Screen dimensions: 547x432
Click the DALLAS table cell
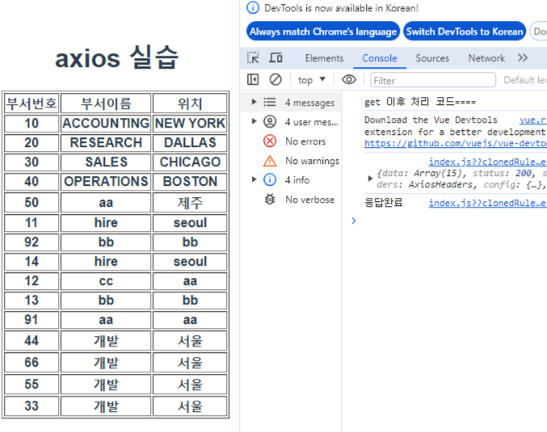click(x=190, y=143)
